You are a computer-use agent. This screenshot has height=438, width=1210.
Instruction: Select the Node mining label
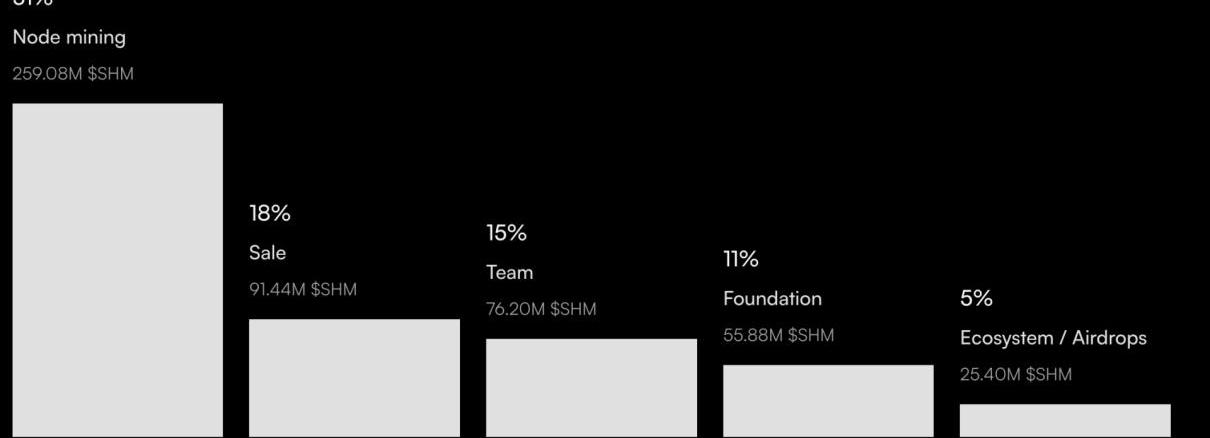(69, 38)
